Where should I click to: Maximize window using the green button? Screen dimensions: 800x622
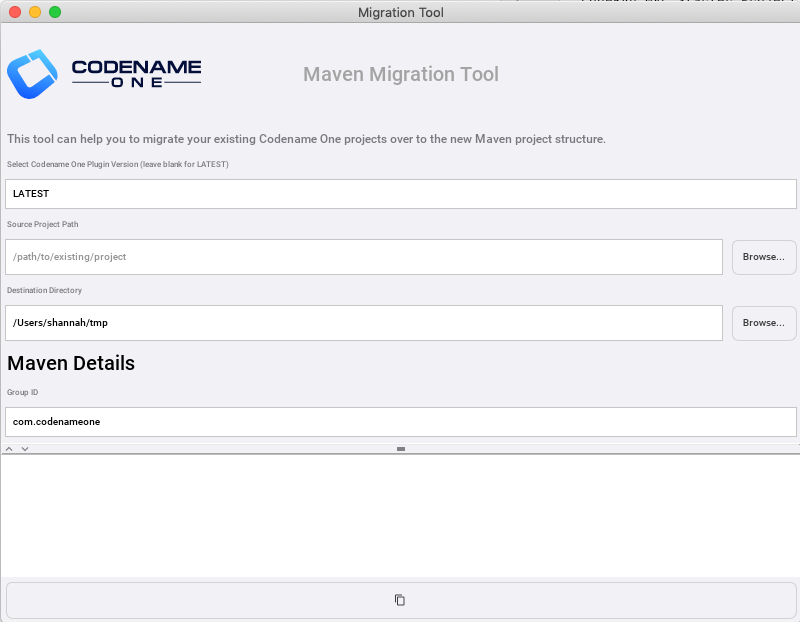click(54, 12)
